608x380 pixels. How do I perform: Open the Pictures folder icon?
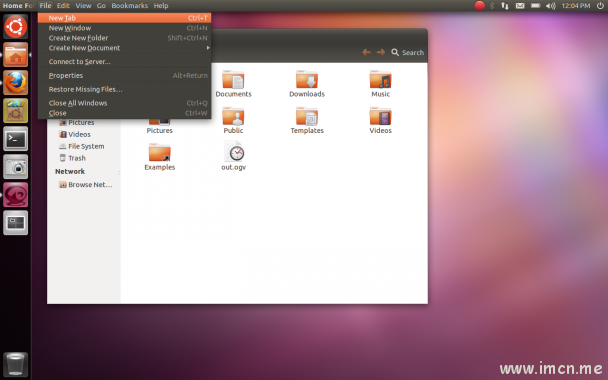tap(159, 126)
